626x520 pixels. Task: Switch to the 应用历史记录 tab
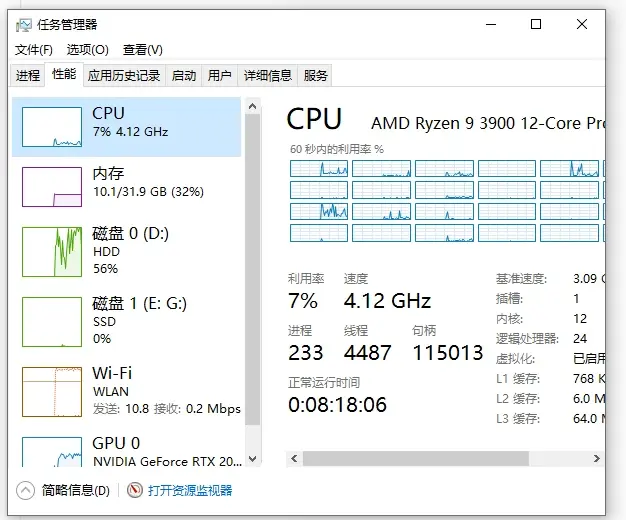point(124,76)
